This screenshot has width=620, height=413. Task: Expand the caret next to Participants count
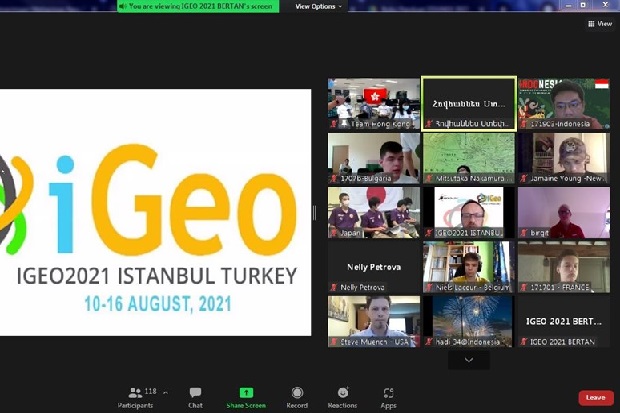pyautogui.click(x=165, y=392)
